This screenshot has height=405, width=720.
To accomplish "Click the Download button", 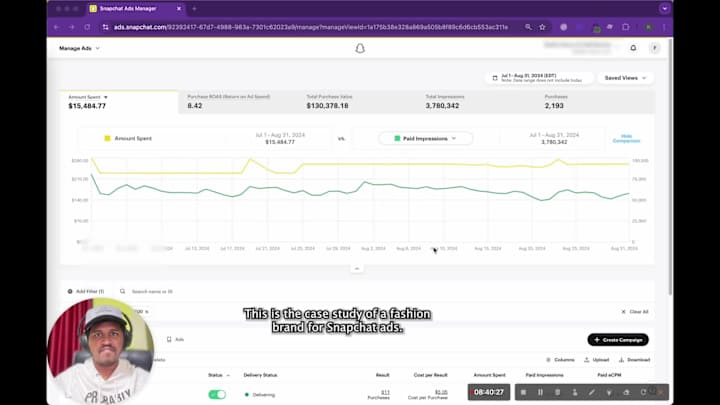I will pos(635,360).
